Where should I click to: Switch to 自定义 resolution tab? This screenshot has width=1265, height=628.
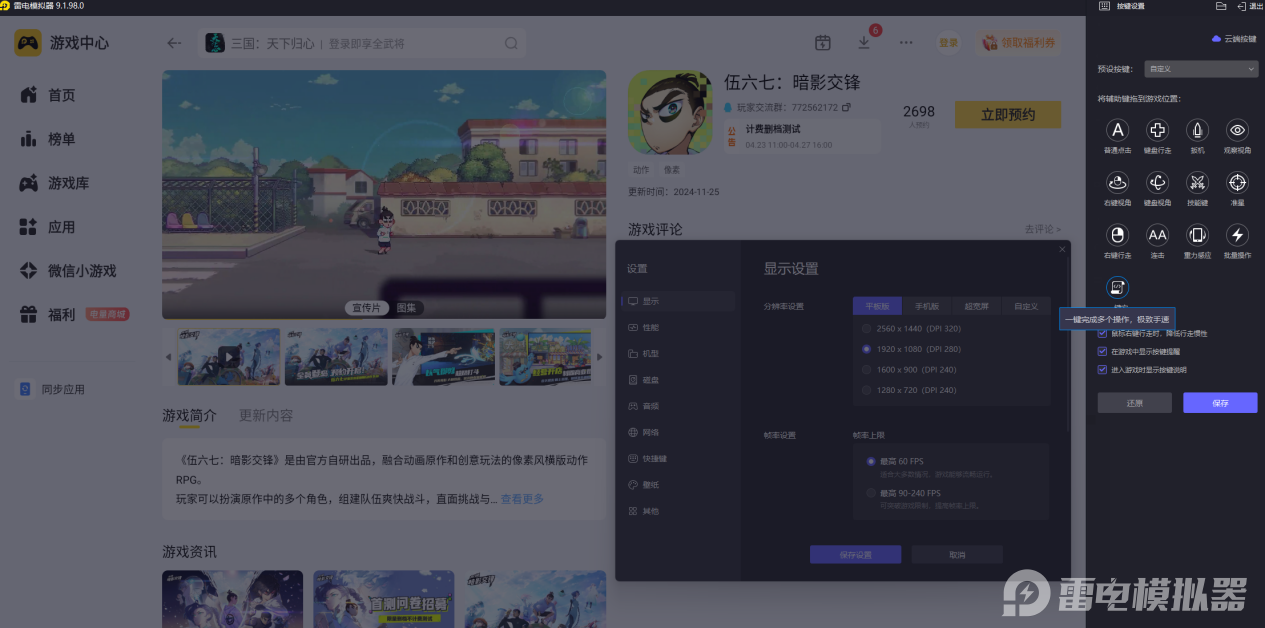tap(1025, 306)
